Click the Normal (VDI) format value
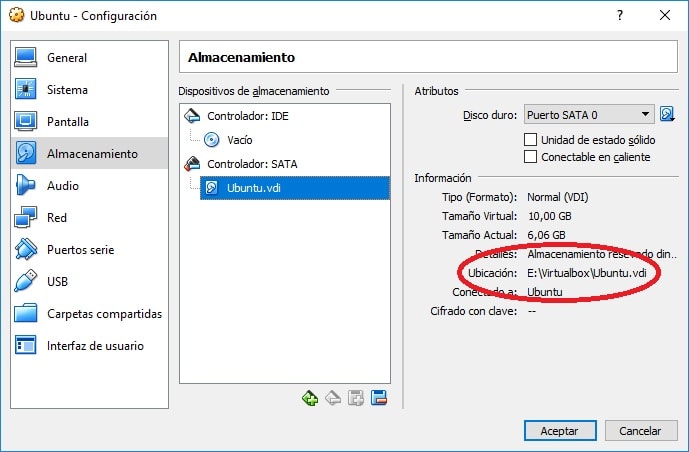689x452 pixels. click(x=557, y=197)
